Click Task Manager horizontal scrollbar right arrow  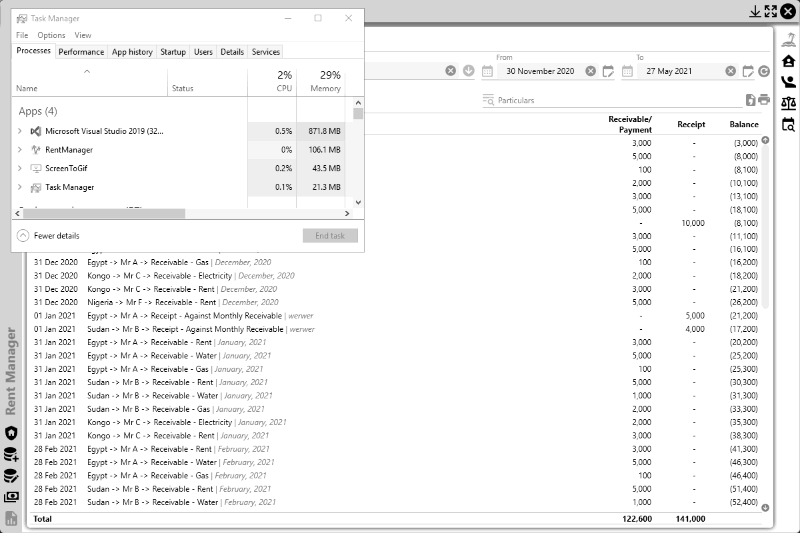click(x=347, y=214)
